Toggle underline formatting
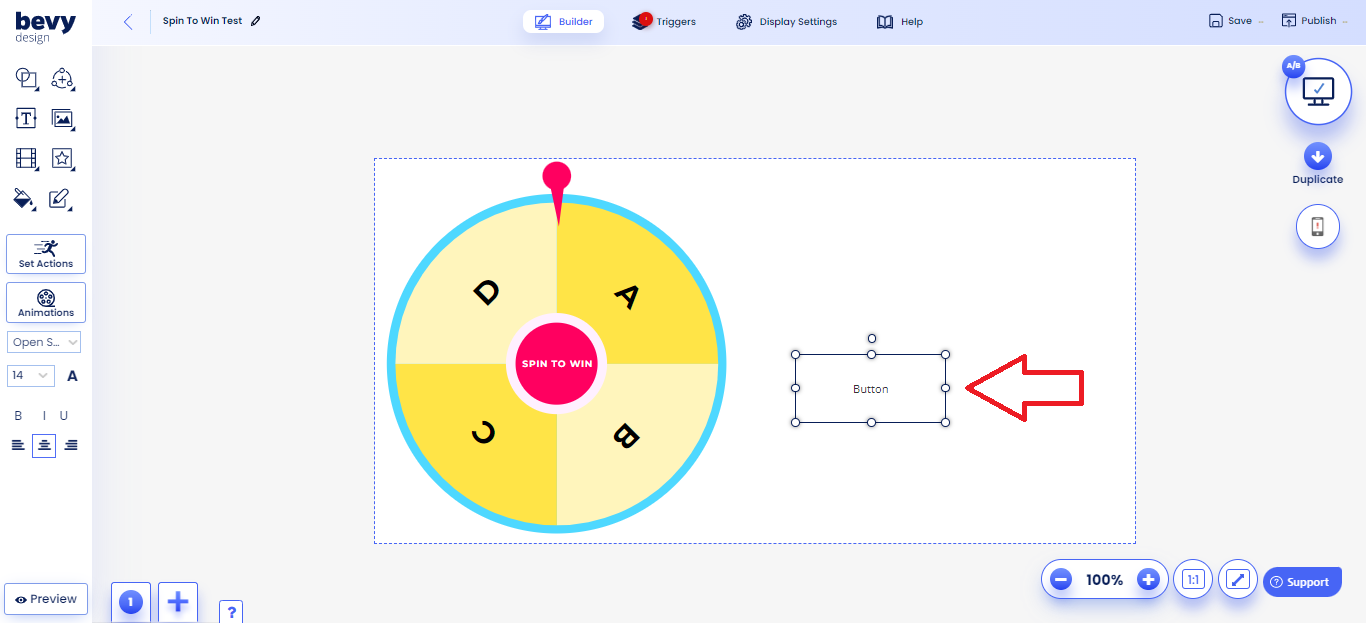The width and height of the screenshot is (1366, 623). pyautogui.click(x=63, y=414)
